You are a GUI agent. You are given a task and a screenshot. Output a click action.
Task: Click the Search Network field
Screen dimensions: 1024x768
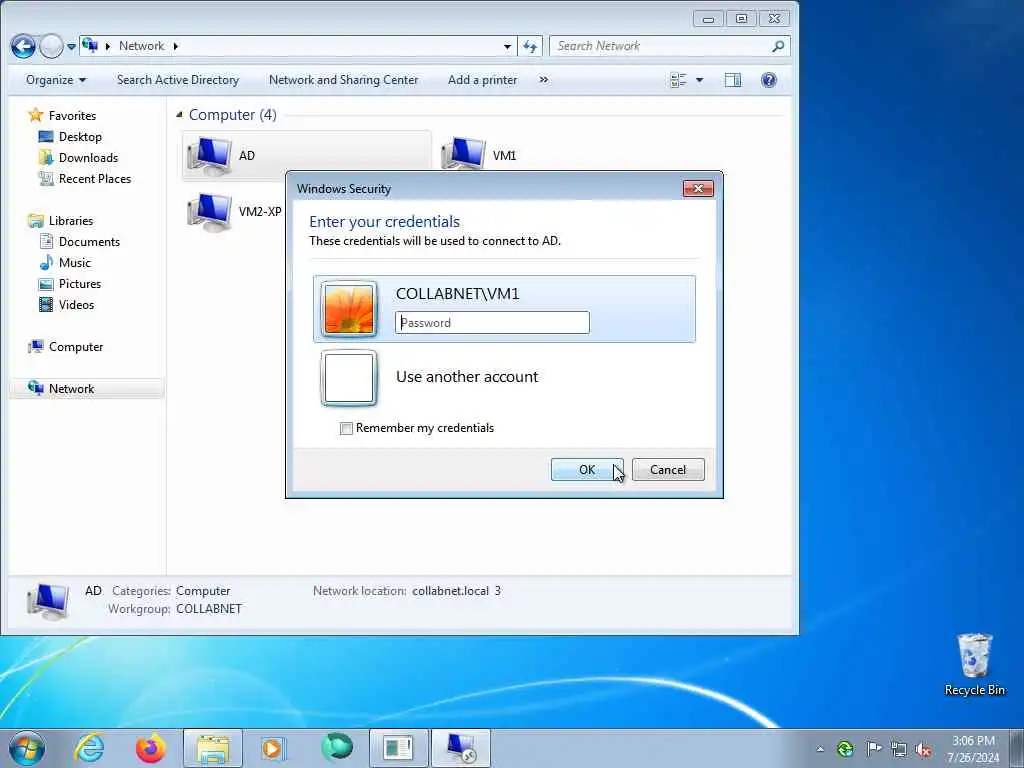tap(669, 46)
